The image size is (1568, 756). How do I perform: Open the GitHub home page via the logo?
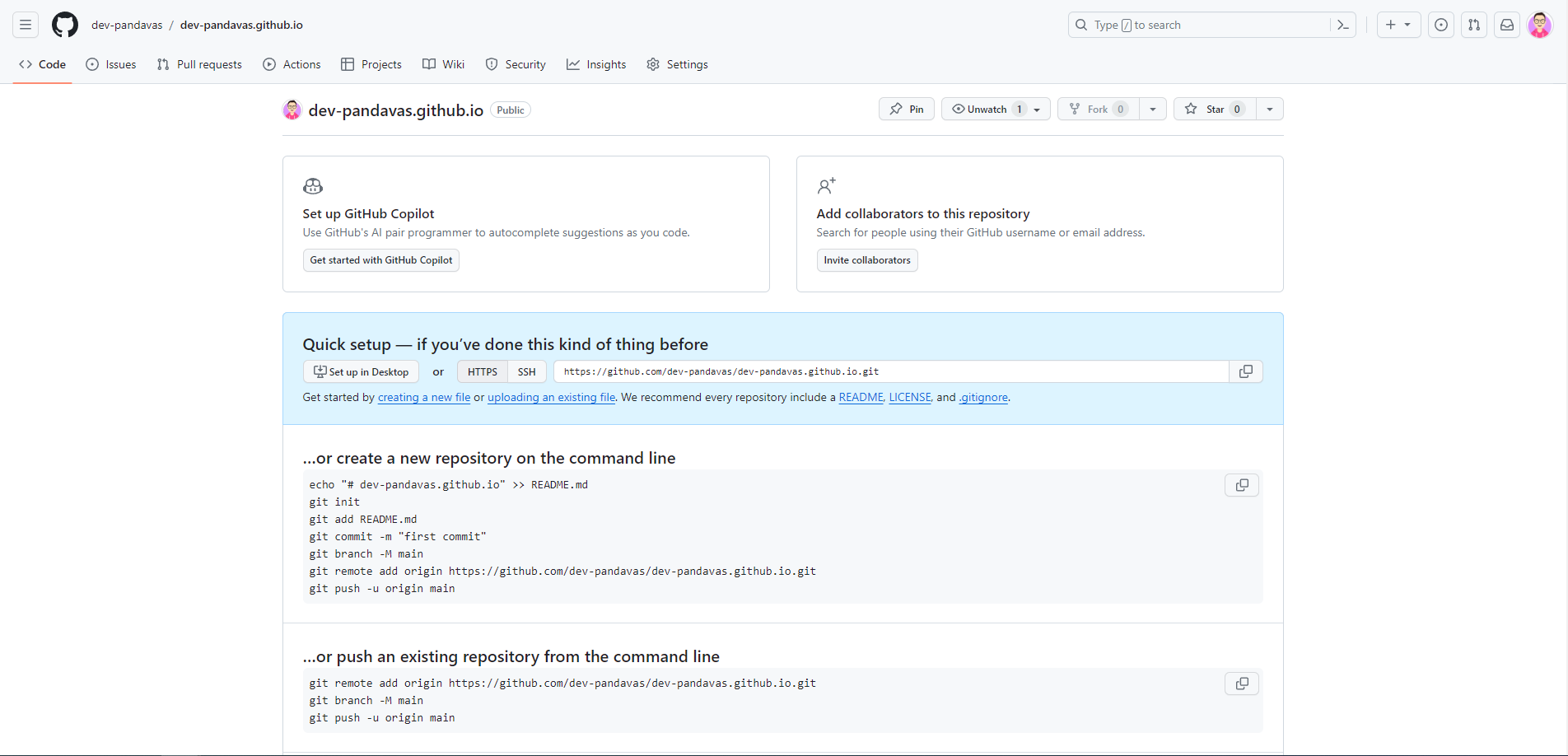coord(64,25)
